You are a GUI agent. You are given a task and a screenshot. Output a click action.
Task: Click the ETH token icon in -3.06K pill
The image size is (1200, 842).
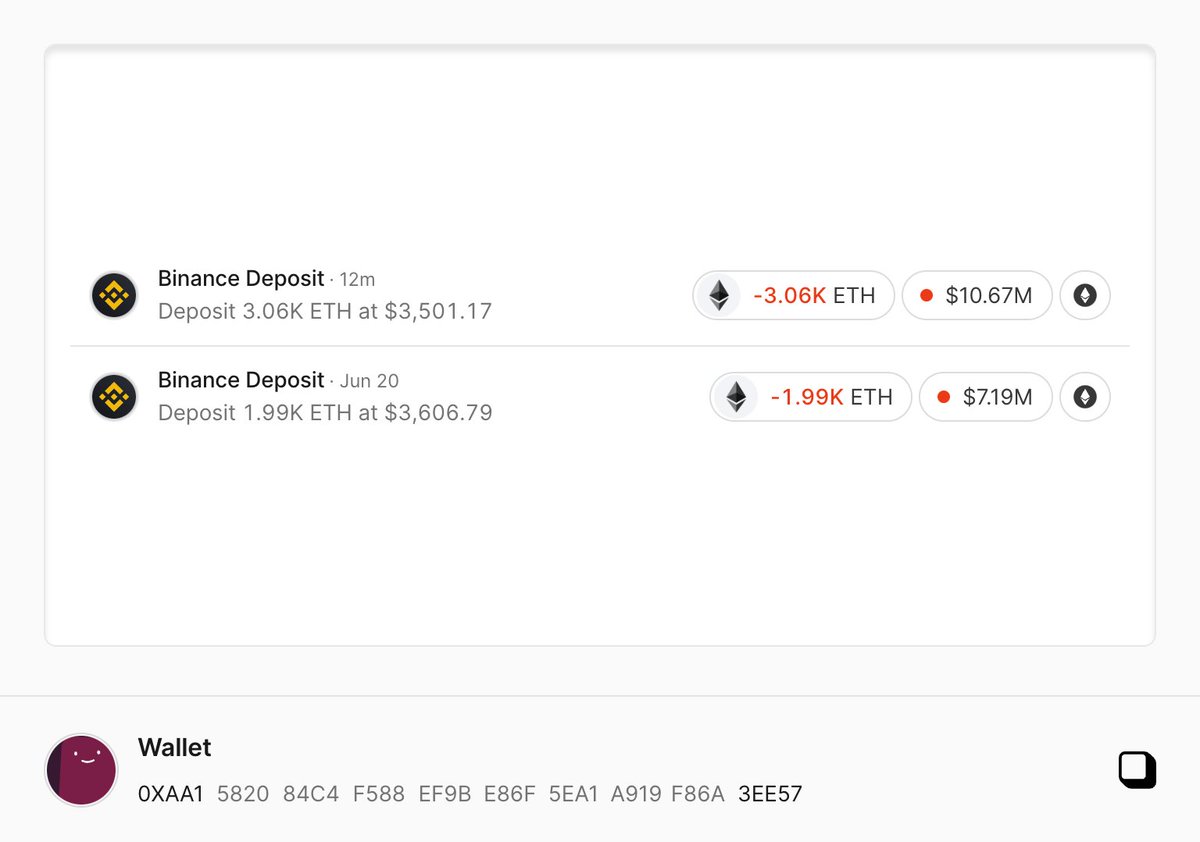point(719,295)
